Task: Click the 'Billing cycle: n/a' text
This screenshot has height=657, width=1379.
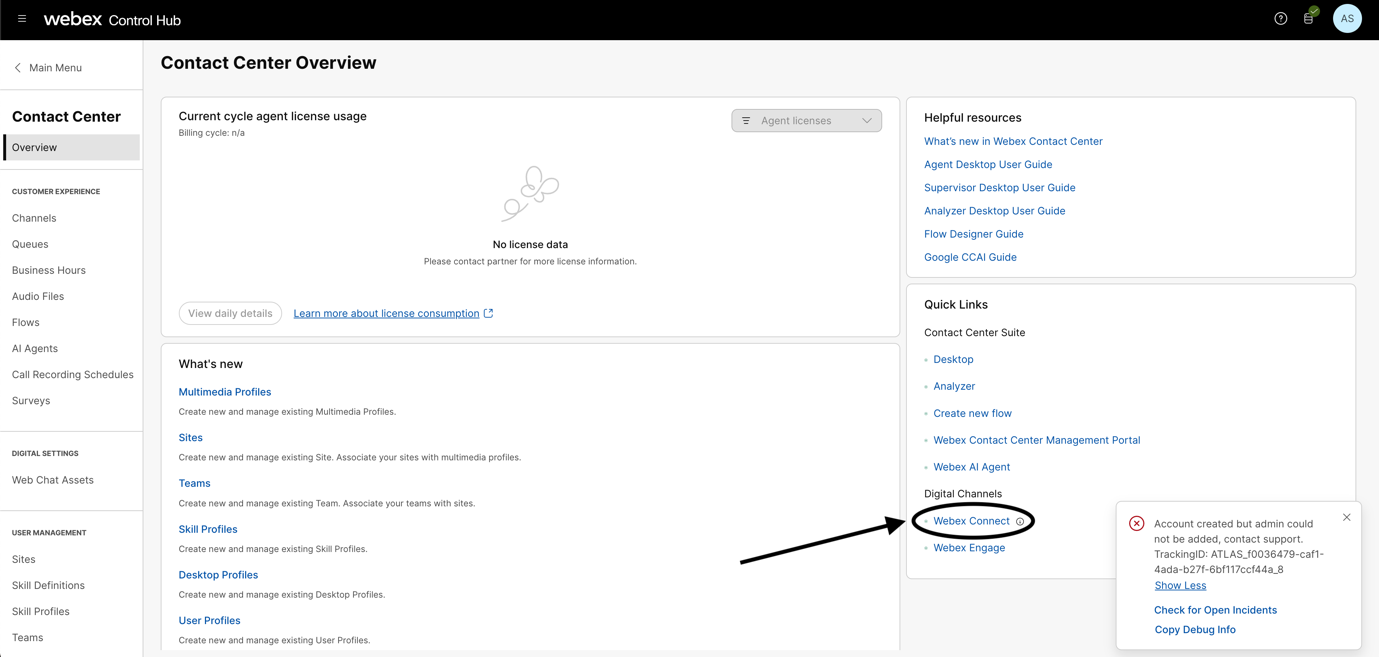Action: click(212, 133)
